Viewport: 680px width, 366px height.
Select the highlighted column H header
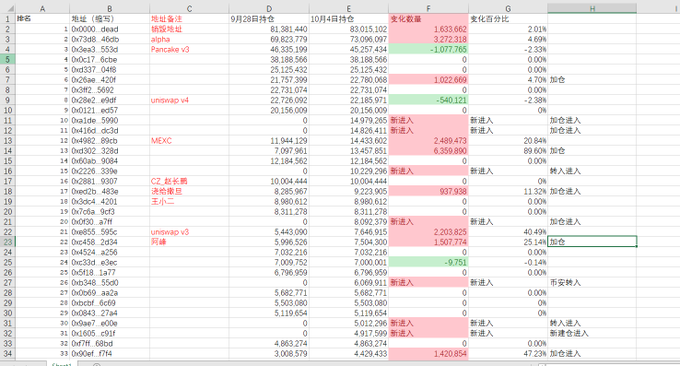[x=592, y=8]
